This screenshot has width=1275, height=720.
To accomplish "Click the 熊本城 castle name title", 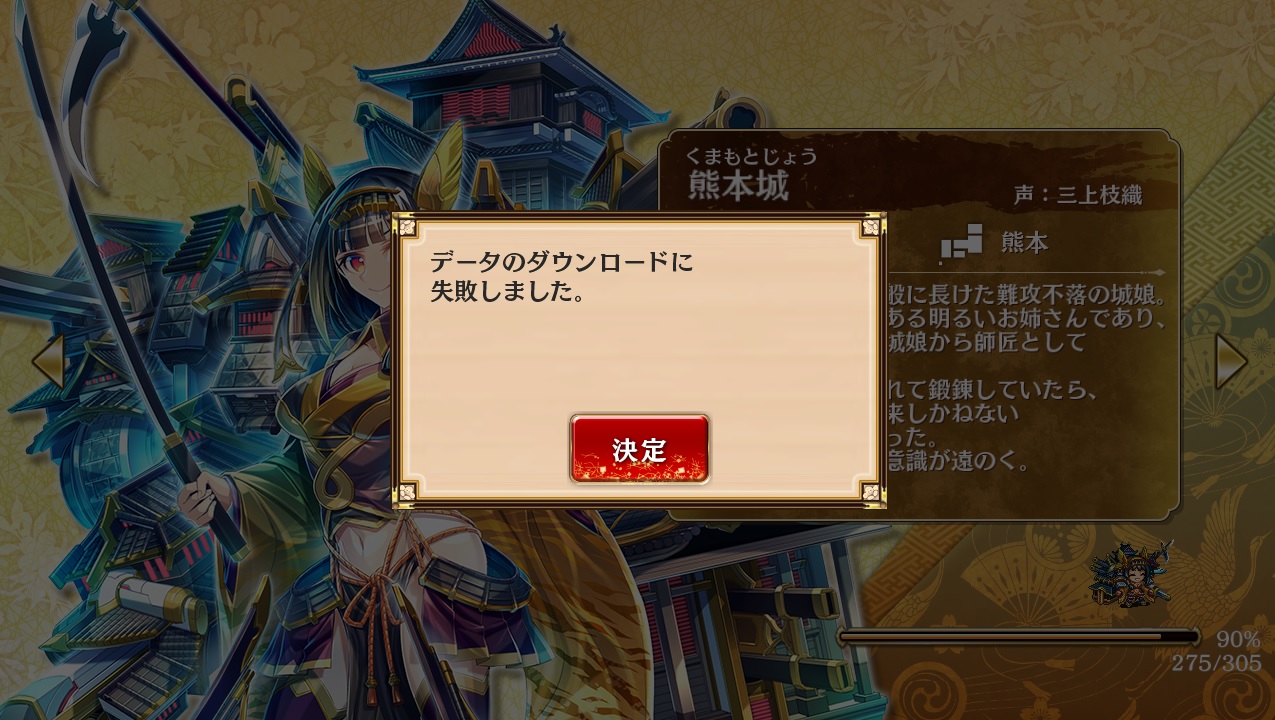I will (x=738, y=185).
